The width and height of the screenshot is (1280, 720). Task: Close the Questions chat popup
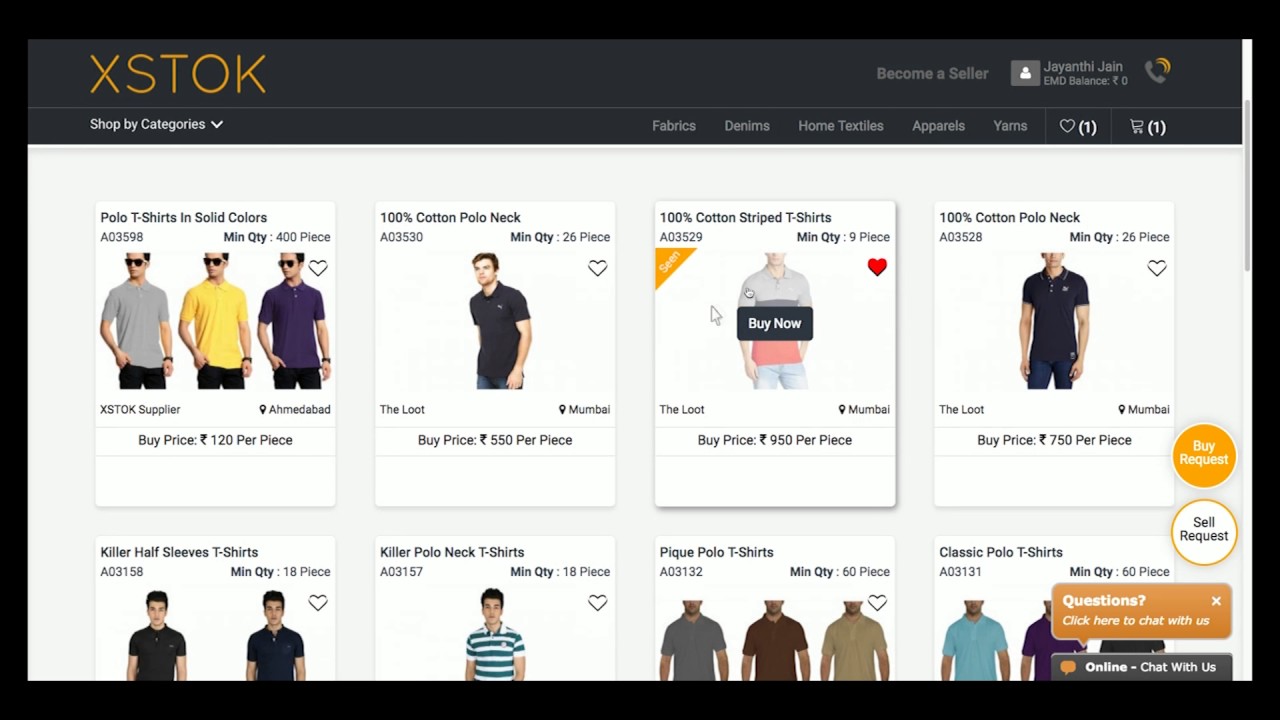(x=1216, y=601)
